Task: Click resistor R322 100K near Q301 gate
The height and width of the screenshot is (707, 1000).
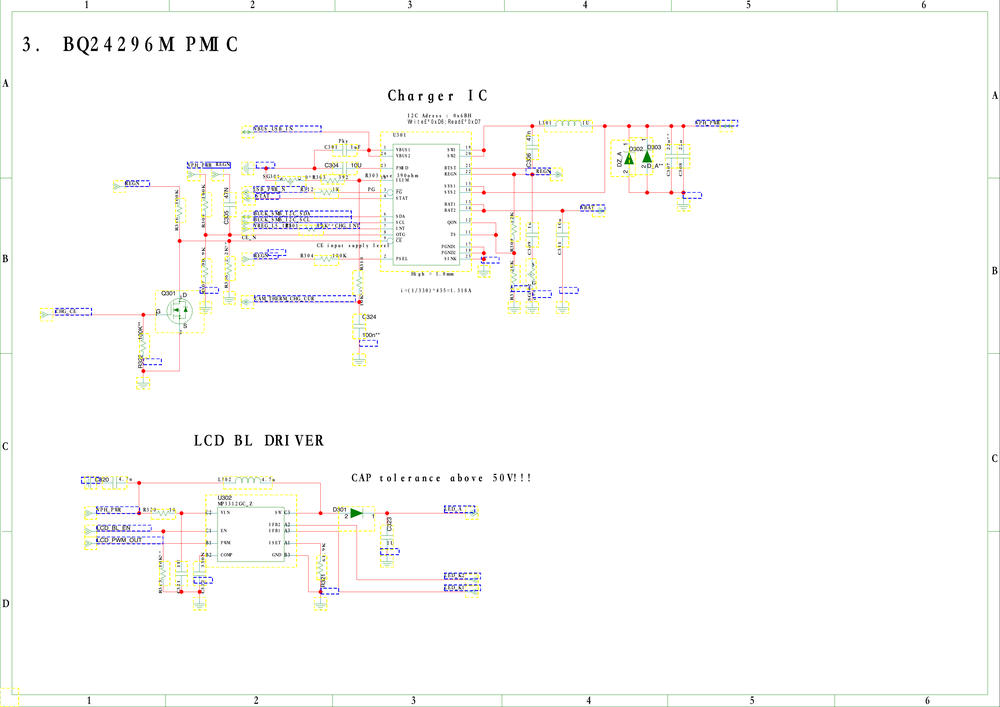Action: click(143, 346)
